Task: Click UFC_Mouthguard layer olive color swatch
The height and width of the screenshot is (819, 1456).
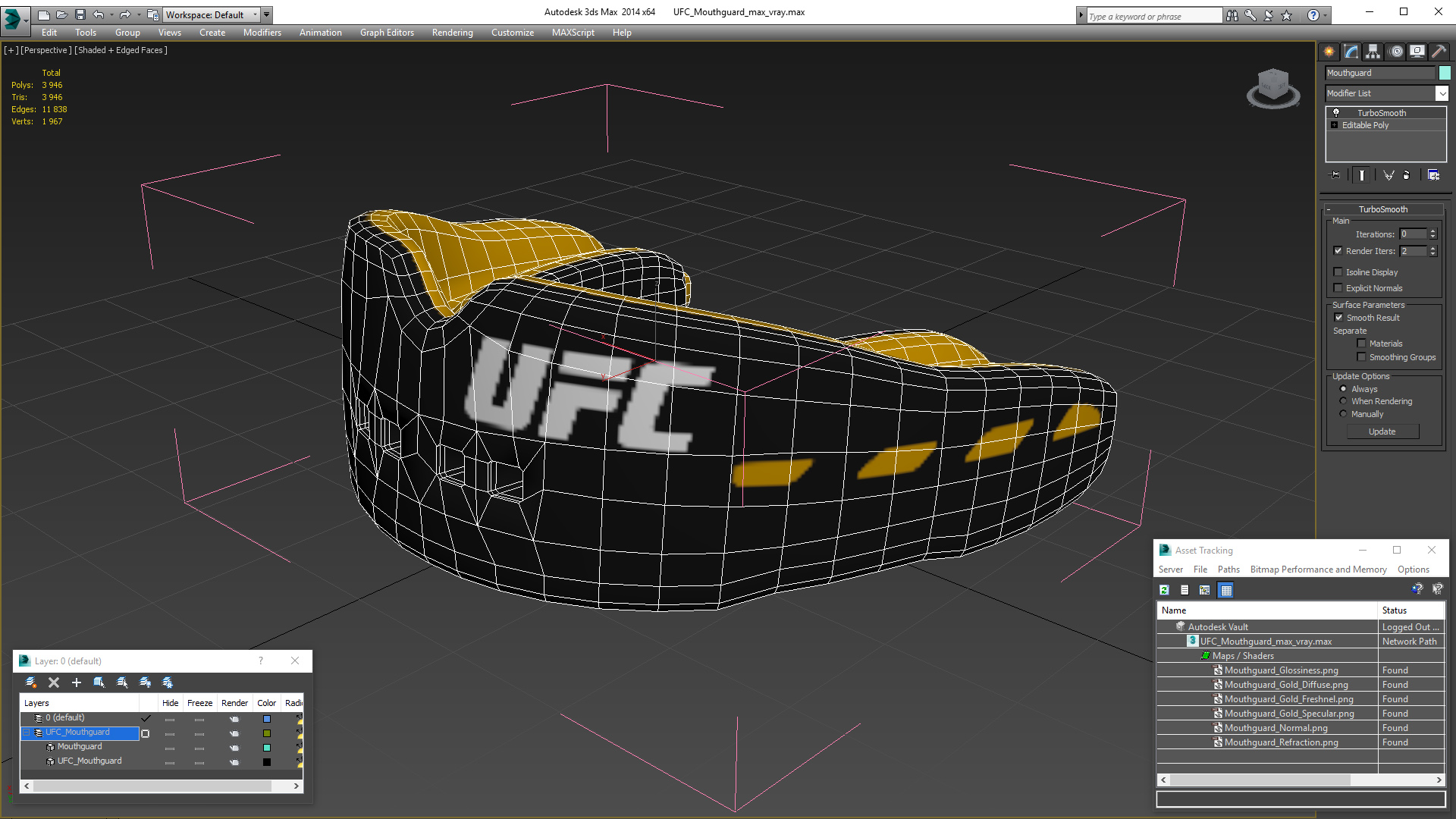Action: click(x=267, y=733)
